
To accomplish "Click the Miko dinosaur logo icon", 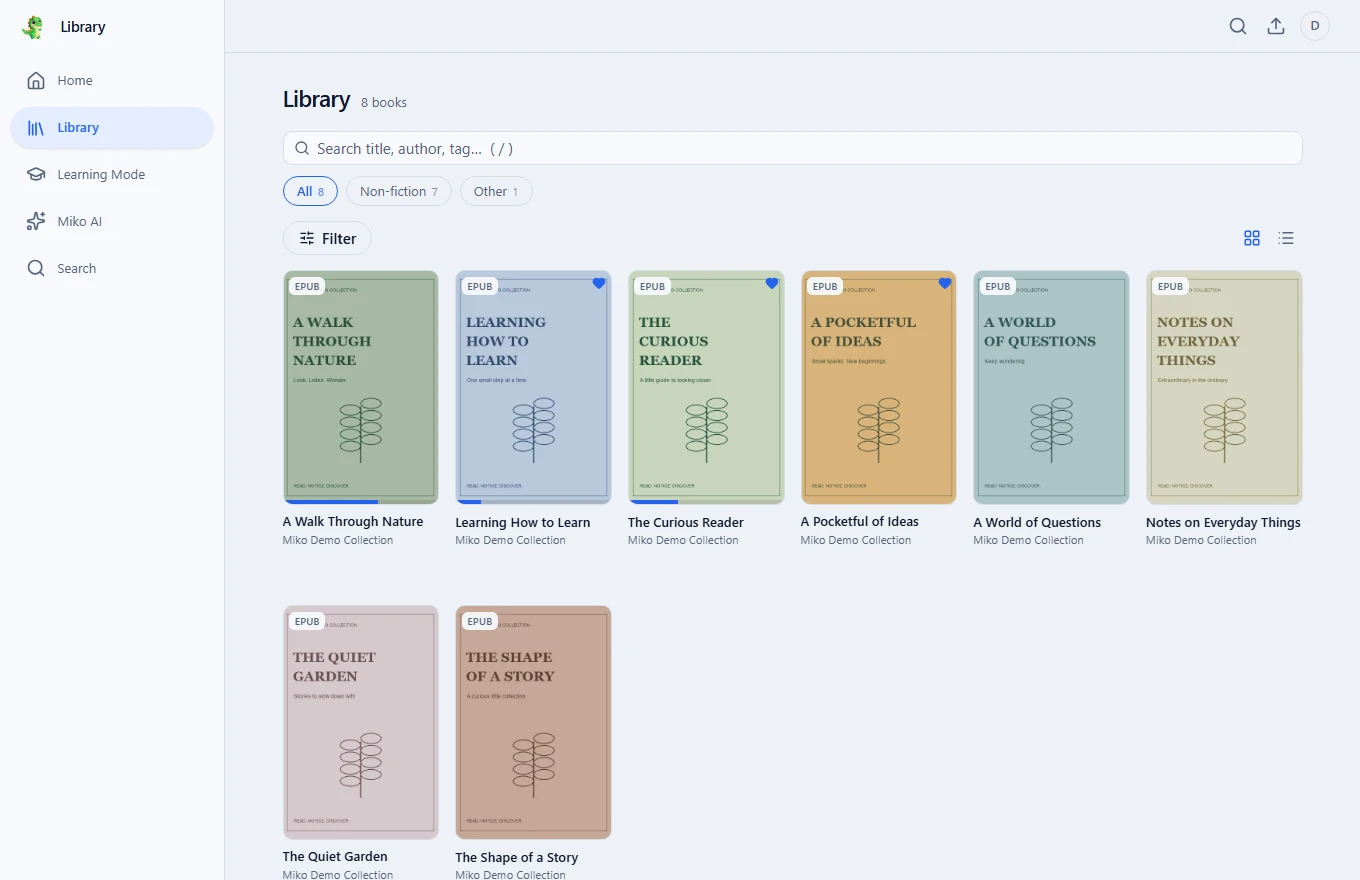I will (x=33, y=27).
